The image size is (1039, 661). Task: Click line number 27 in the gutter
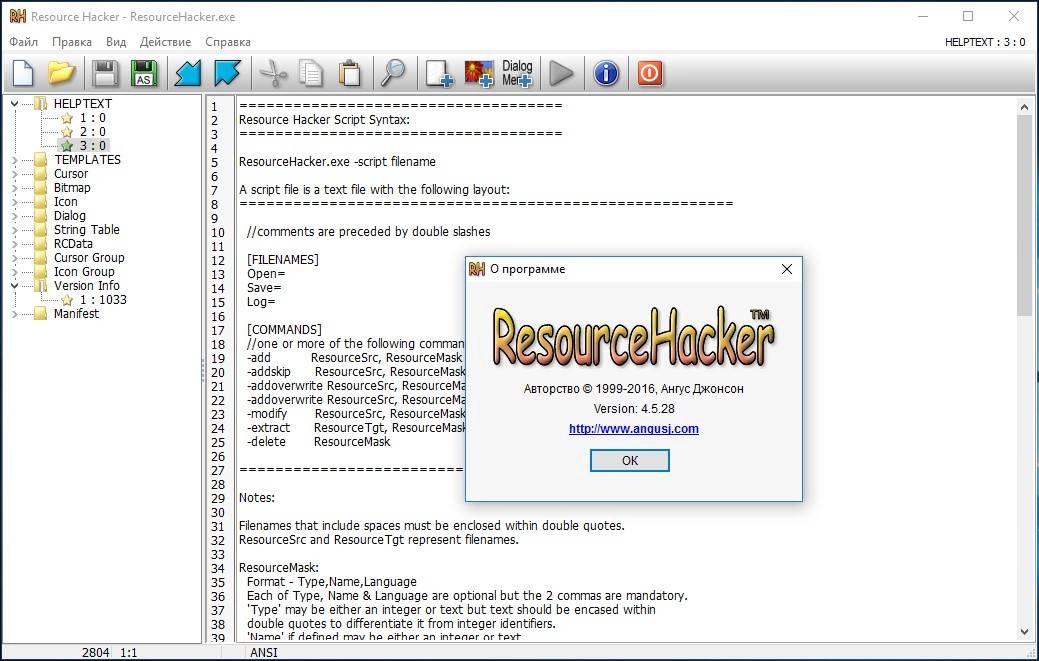(218, 470)
